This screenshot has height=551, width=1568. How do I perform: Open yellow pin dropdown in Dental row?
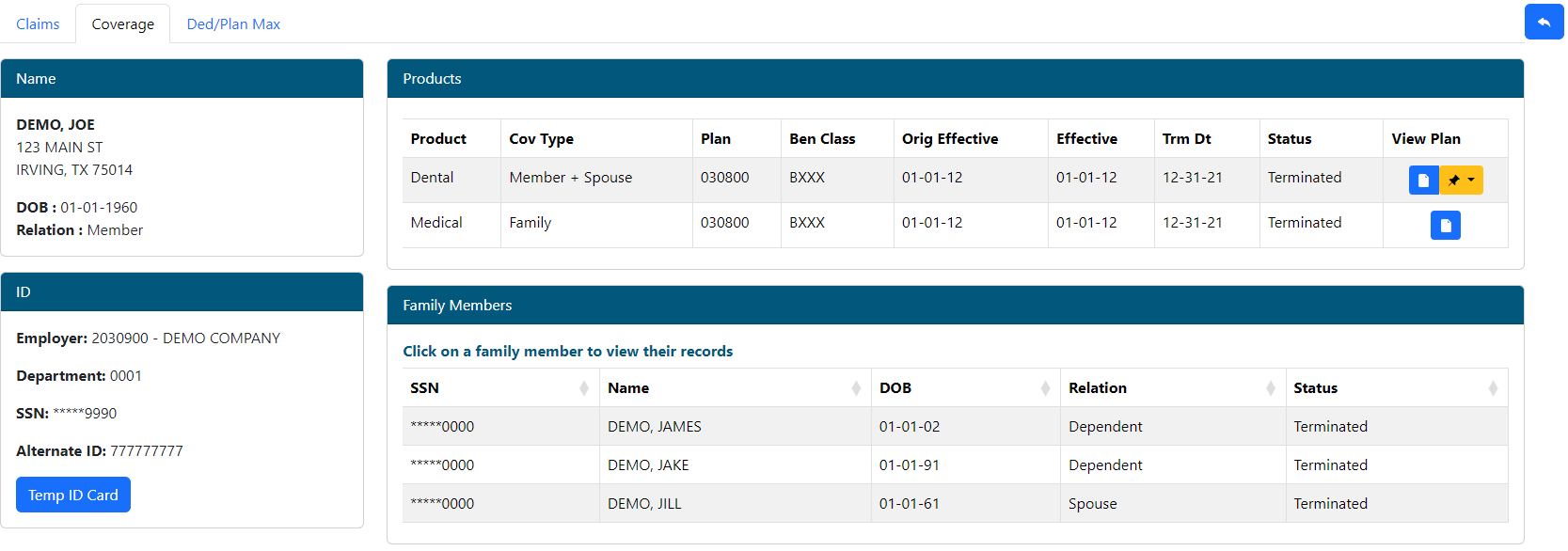[x=1462, y=180]
